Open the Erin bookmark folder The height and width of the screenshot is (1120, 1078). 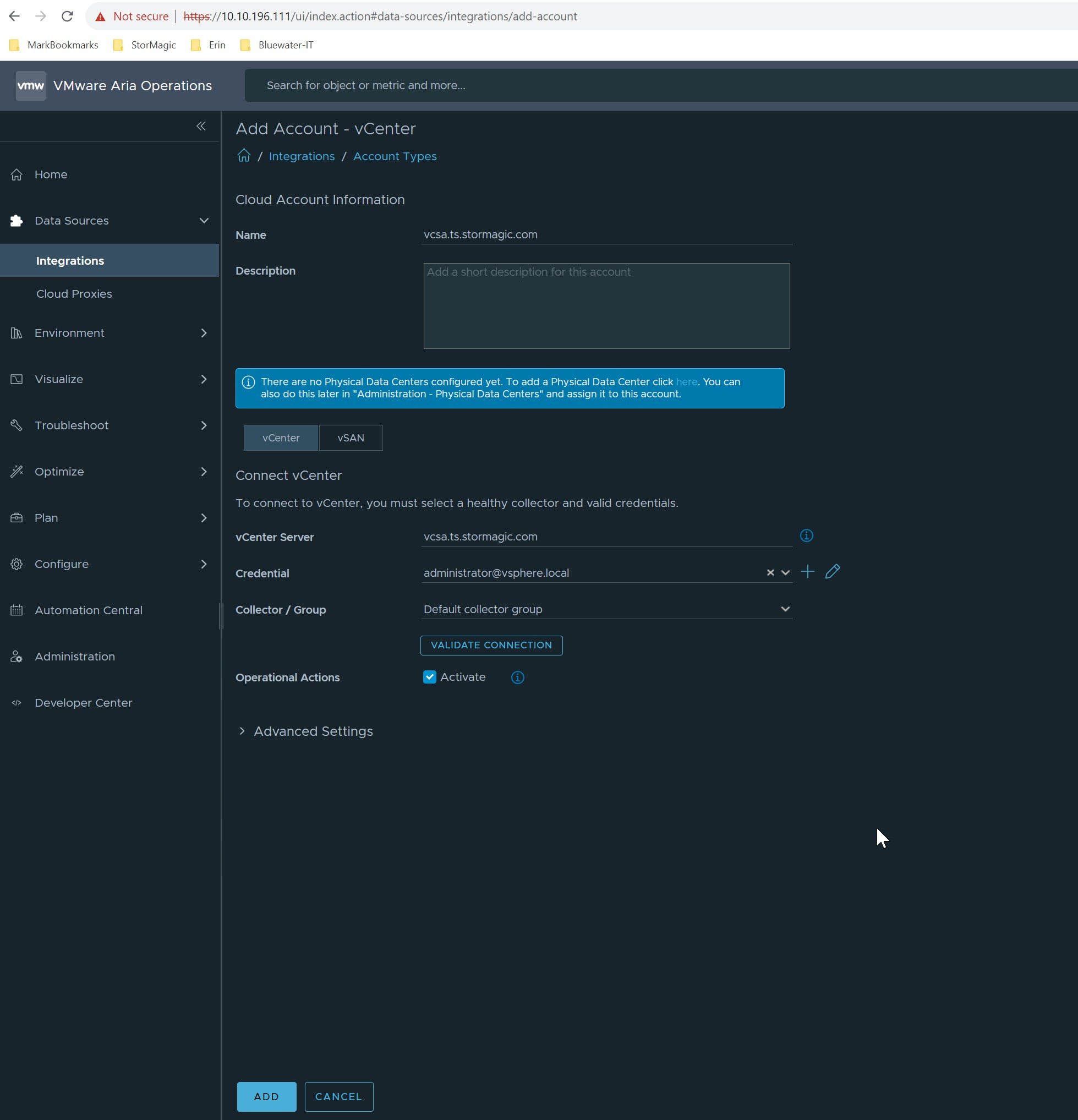208,45
